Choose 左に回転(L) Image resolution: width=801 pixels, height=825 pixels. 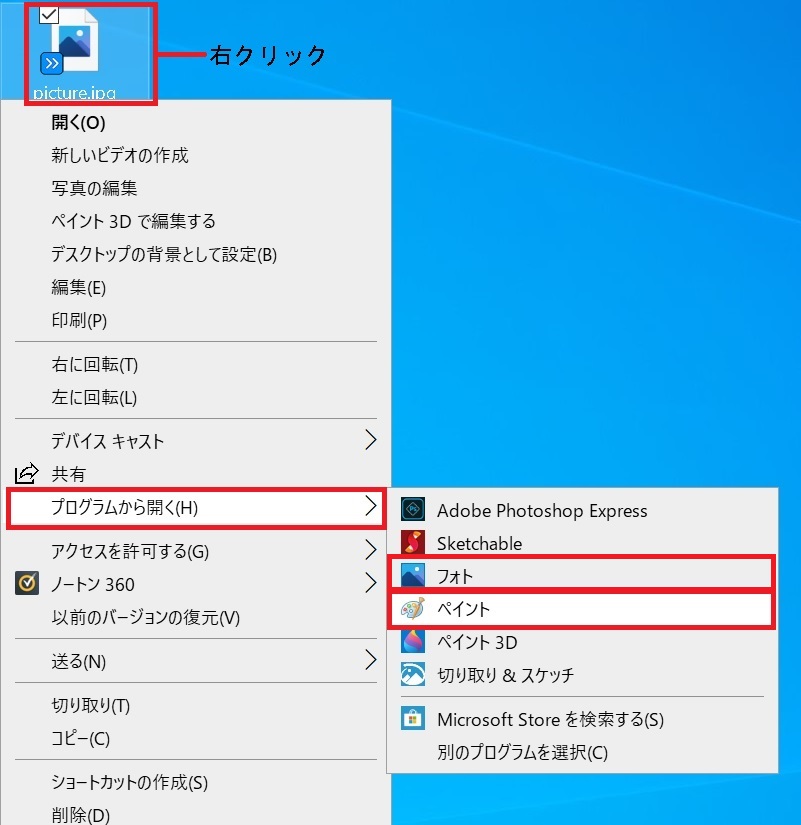click(x=94, y=397)
